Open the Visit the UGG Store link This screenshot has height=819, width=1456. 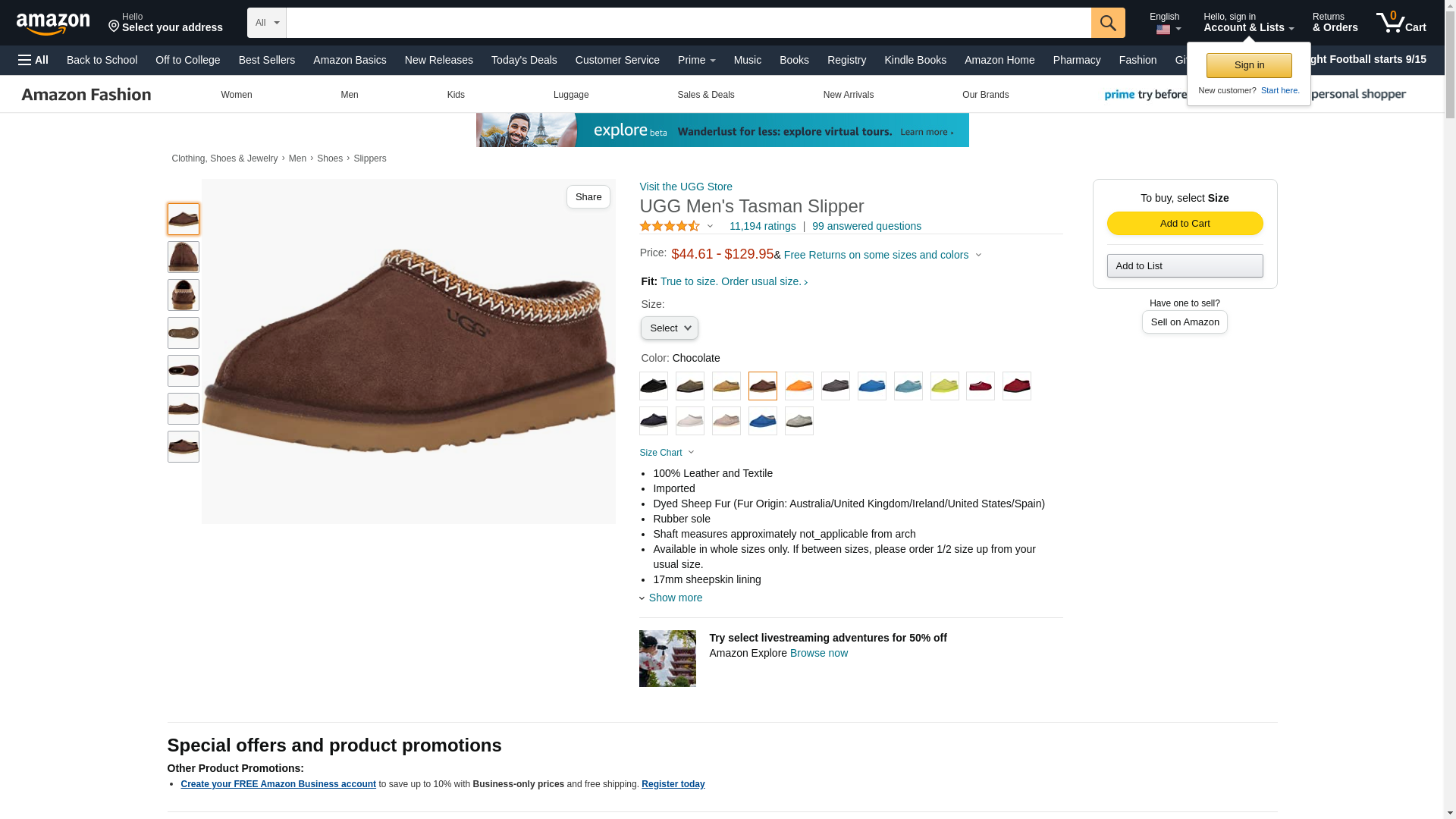(686, 187)
